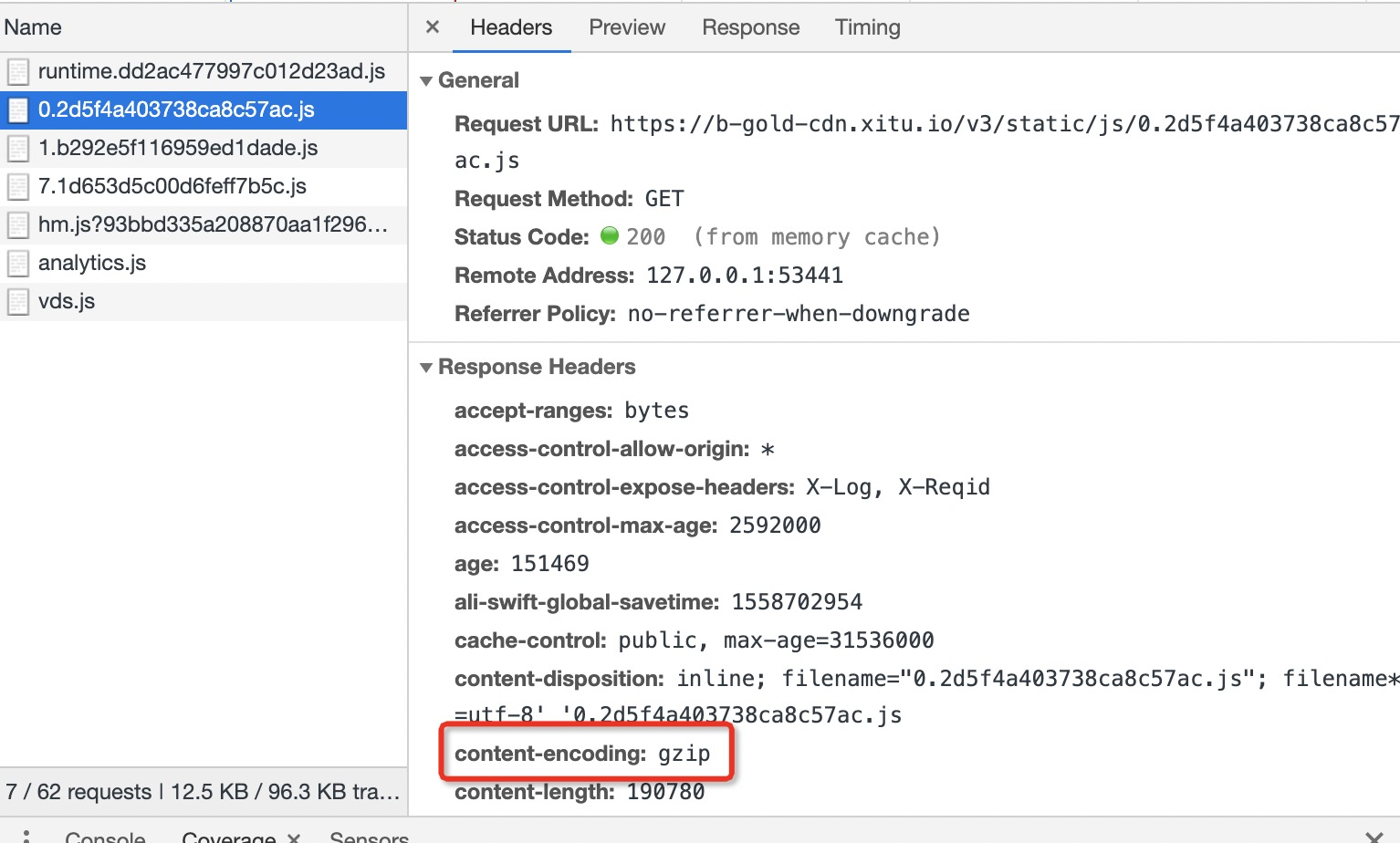This screenshot has height=843, width=1400.
Task: Close the request details panel with X
Action: 433,27
